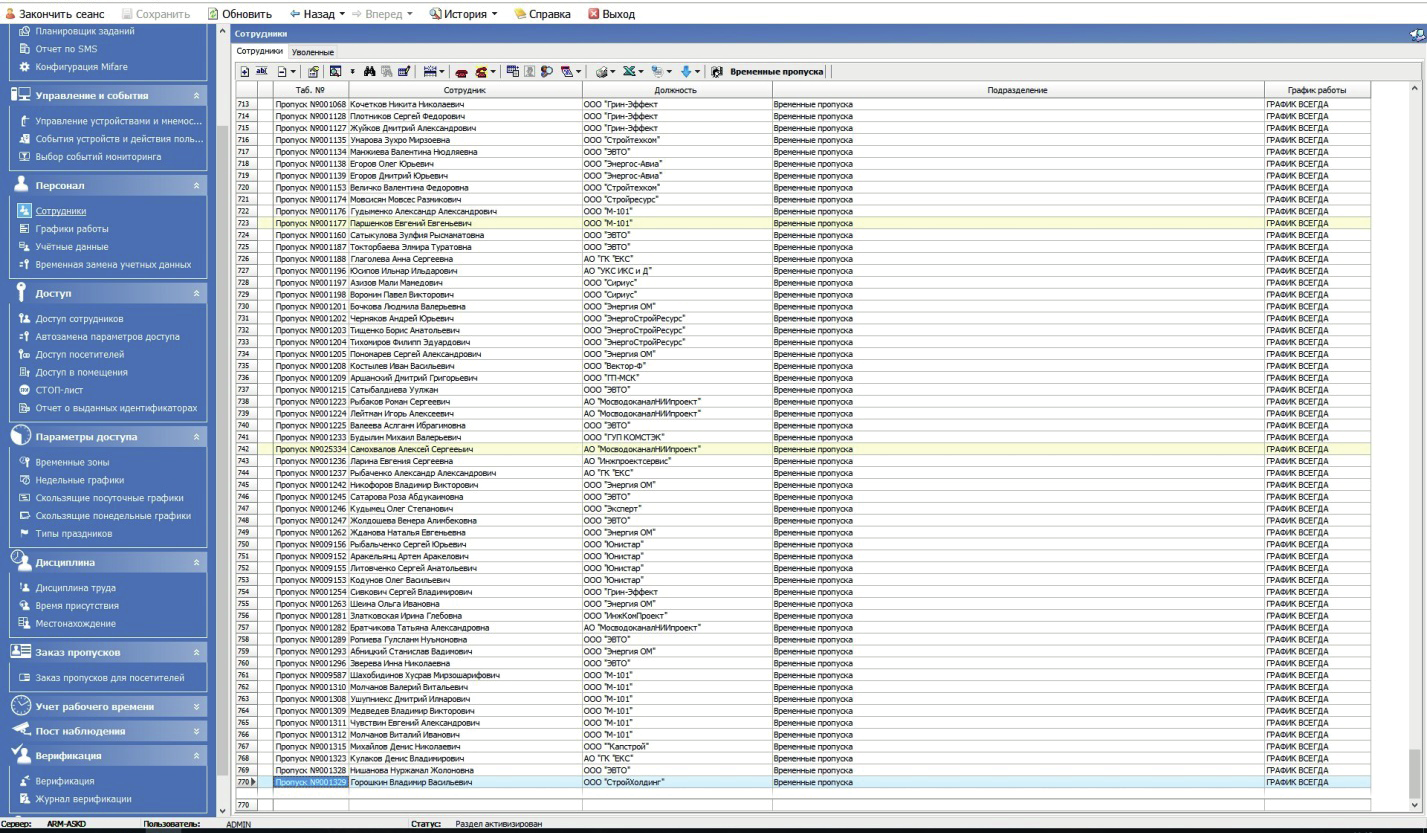This screenshot has height=833, width=1427.
Task: Open Типы праздников in sidebar
Action: point(74,533)
